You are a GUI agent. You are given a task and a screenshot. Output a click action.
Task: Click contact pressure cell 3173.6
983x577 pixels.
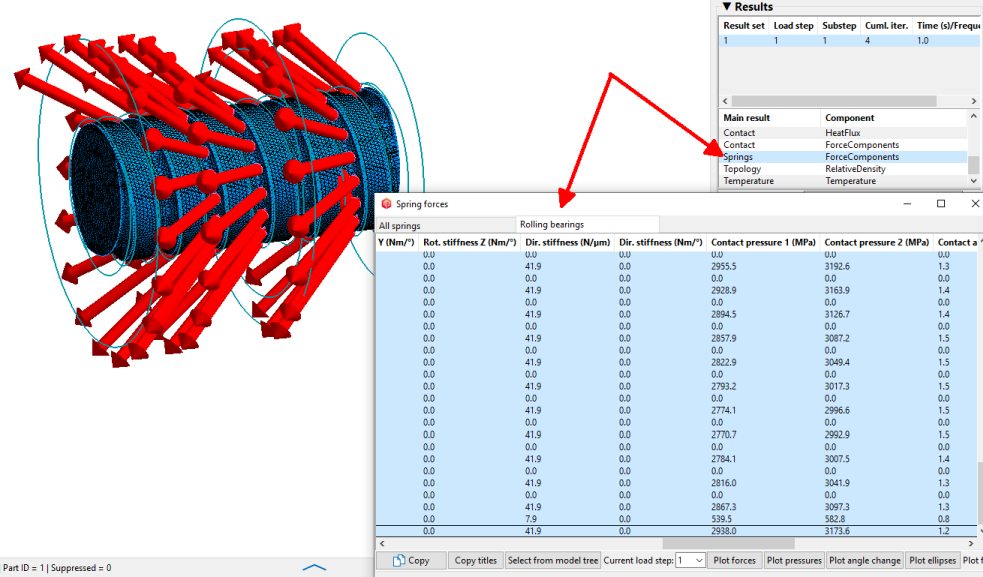(x=837, y=531)
